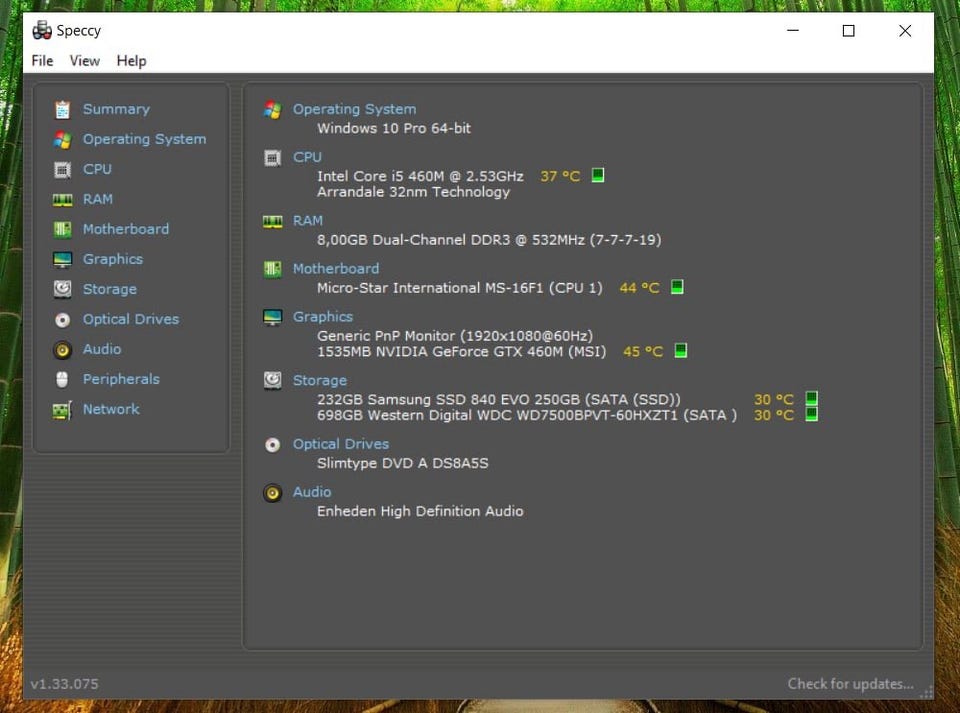Click the CPU chip icon in sidebar
The width and height of the screenshot is (960, 713).
(x=62, y=170)
